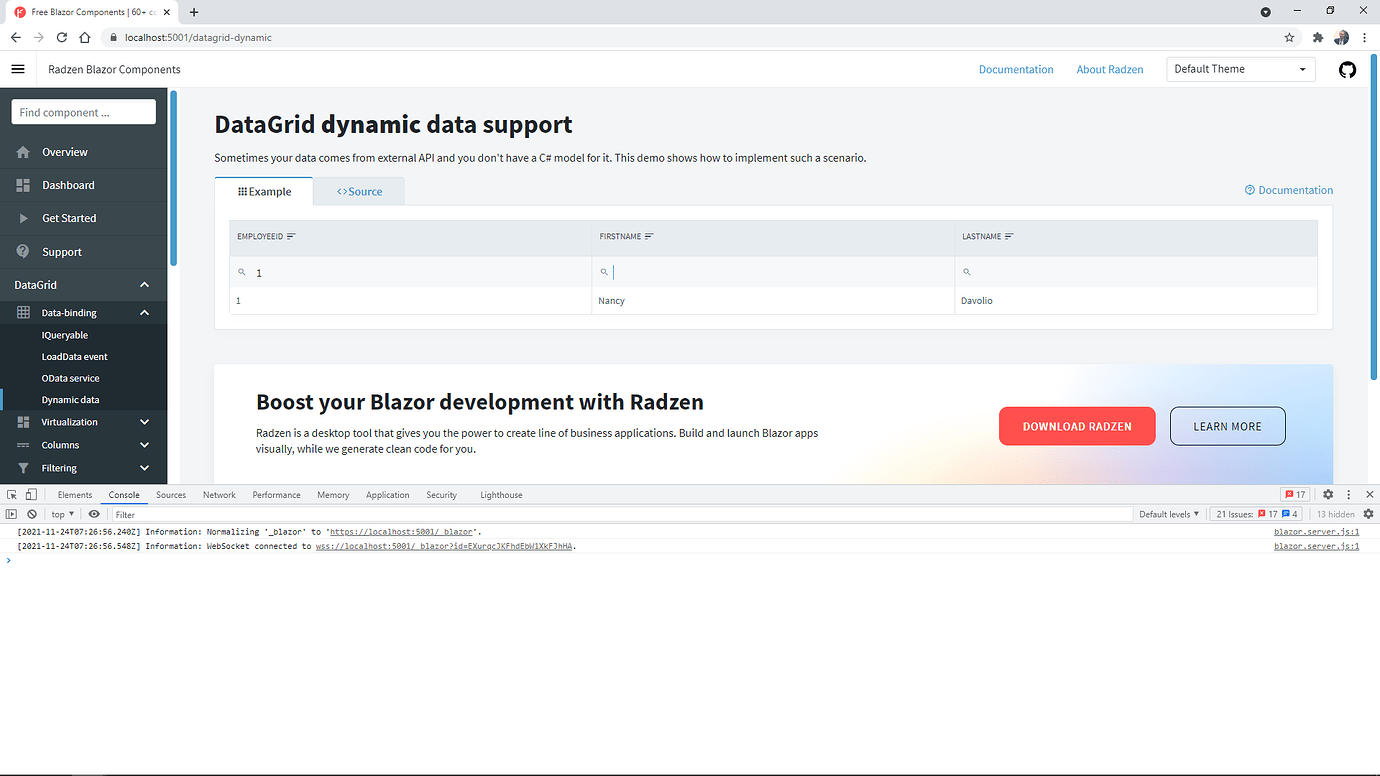Switch to the Source tab of the example
The height and width of the screenshot is (776, 1380).
pyautogui.click(x=359, y=191)
